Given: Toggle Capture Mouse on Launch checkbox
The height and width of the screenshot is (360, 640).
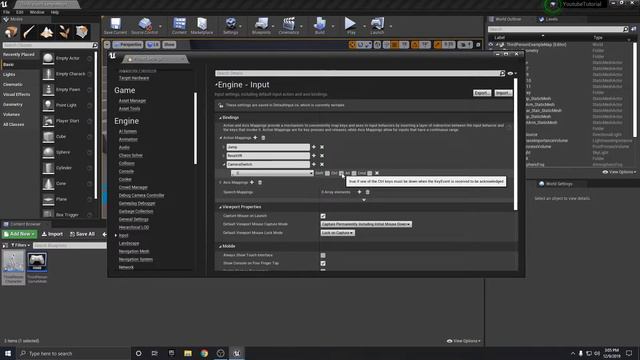Looking at the screenshot, I should click(x=323, y=216).
